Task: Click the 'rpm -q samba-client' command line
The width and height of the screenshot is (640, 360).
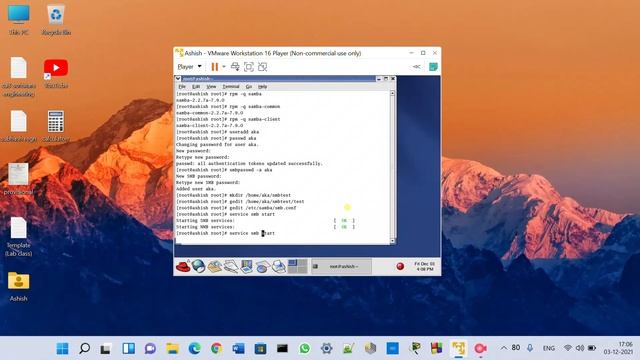Action: [228, 119]
